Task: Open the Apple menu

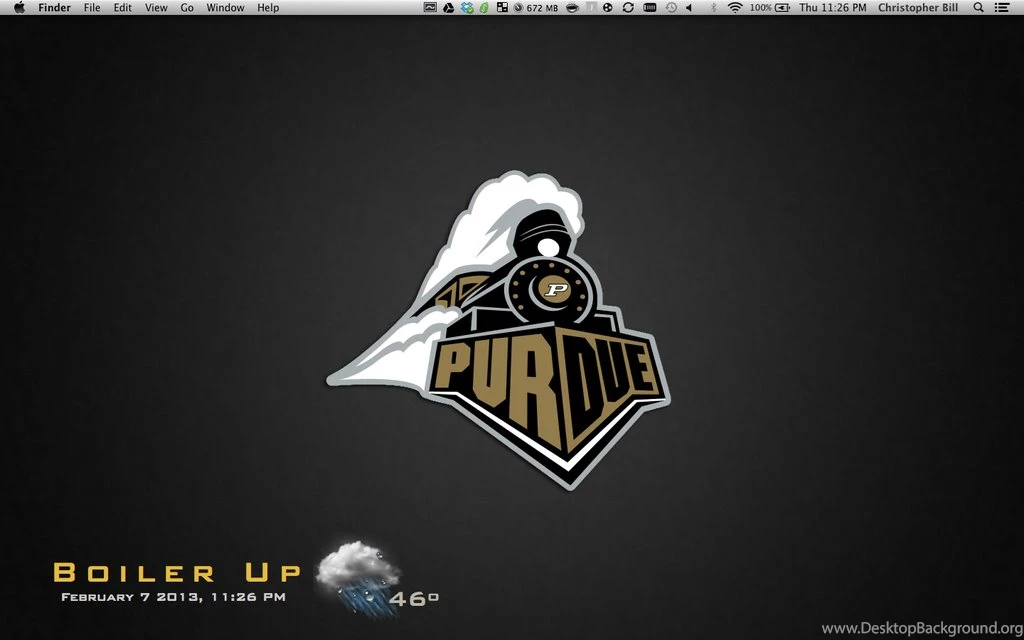Action: point(19,7)
